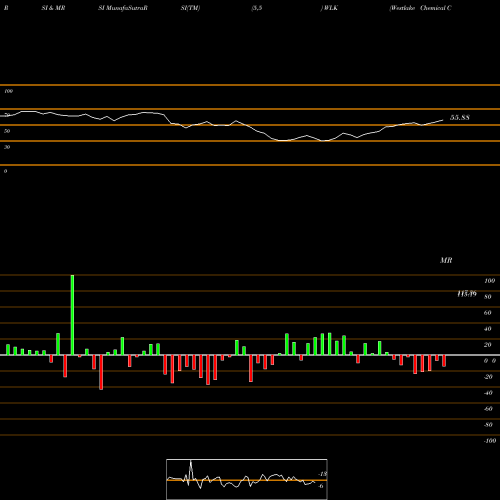
Task: Click the RSI line's right end point
Action: point(443,120)
